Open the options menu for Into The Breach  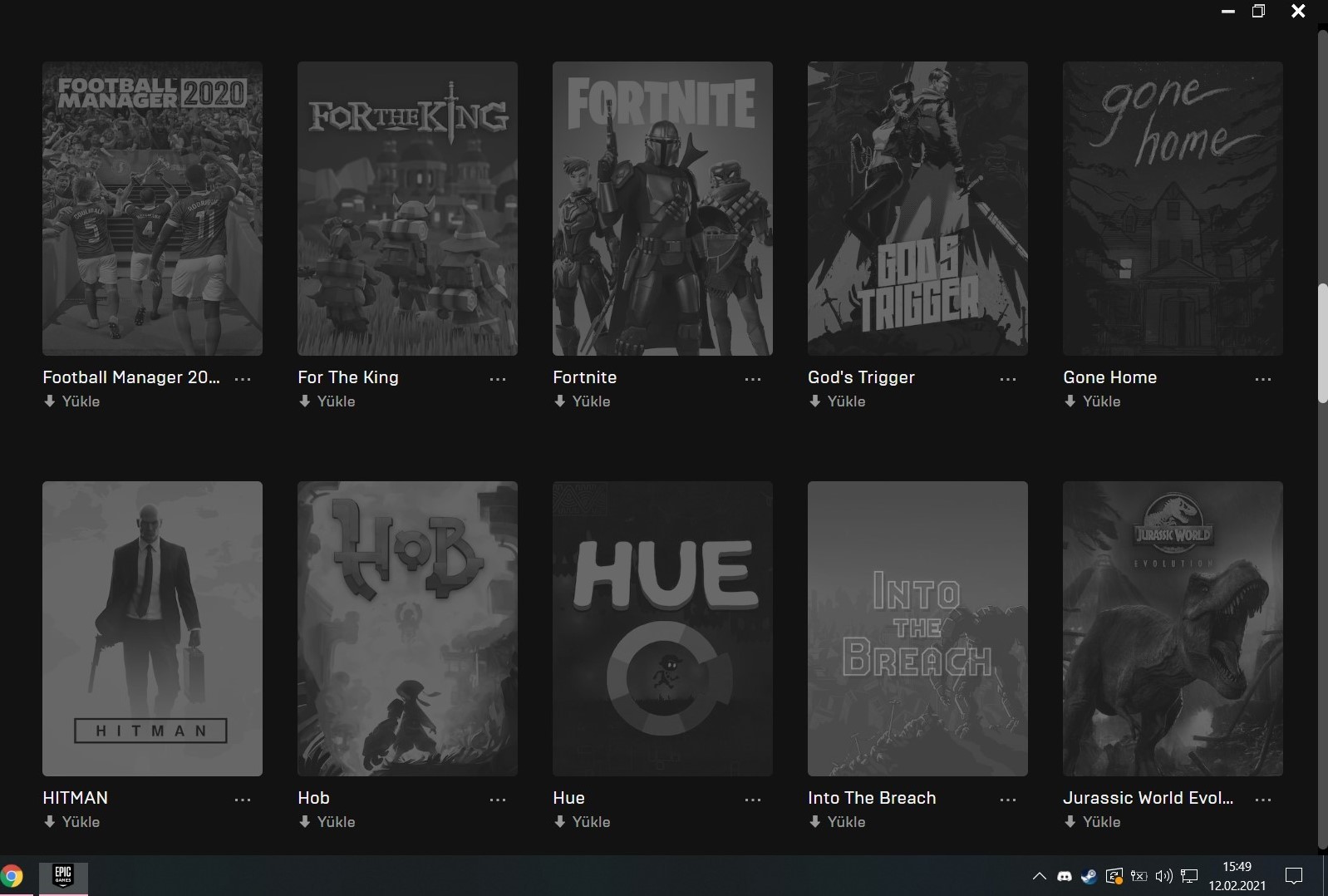click(x=1008, y=800)
